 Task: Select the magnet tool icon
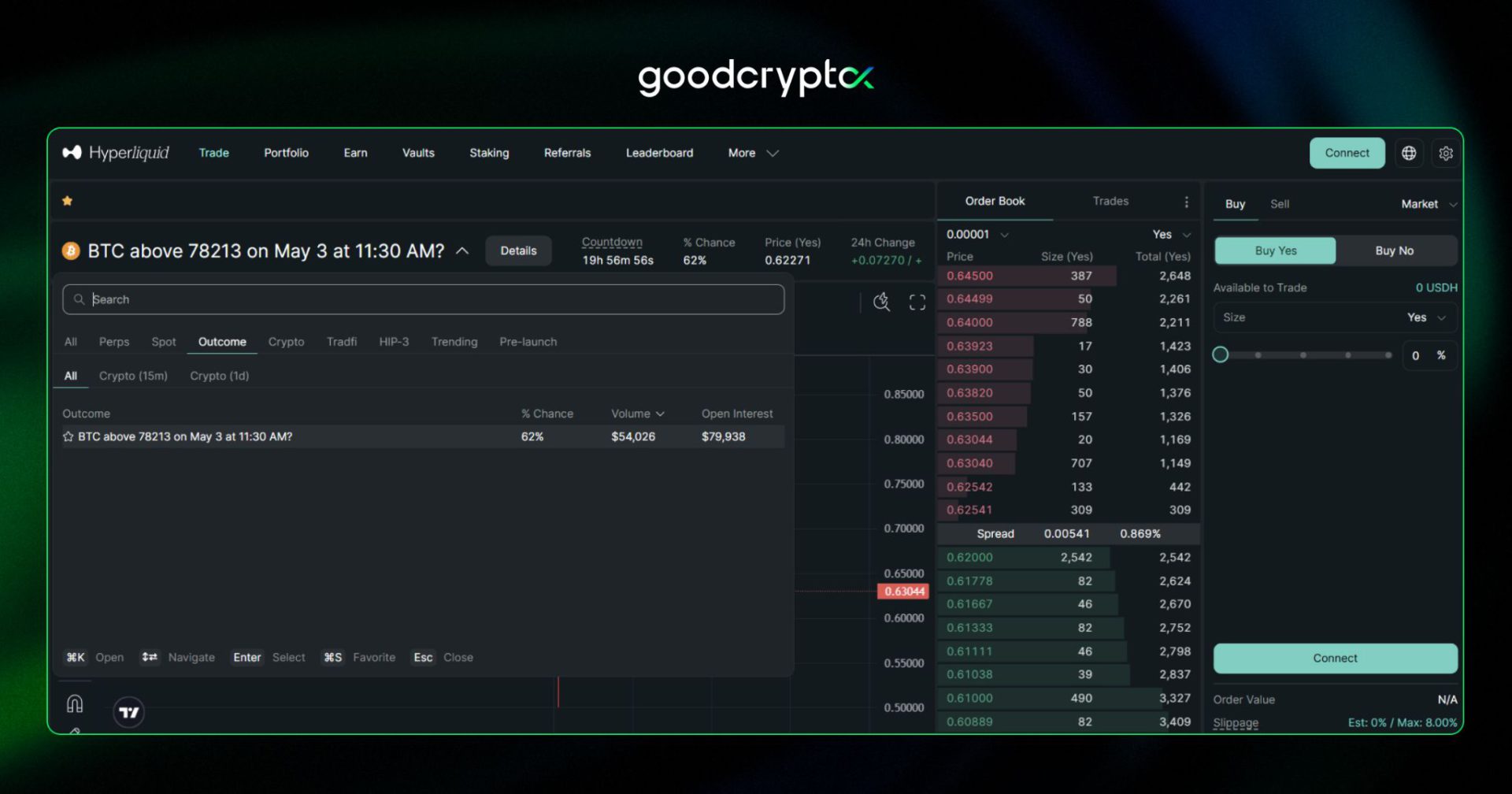[x=75, y=703]
